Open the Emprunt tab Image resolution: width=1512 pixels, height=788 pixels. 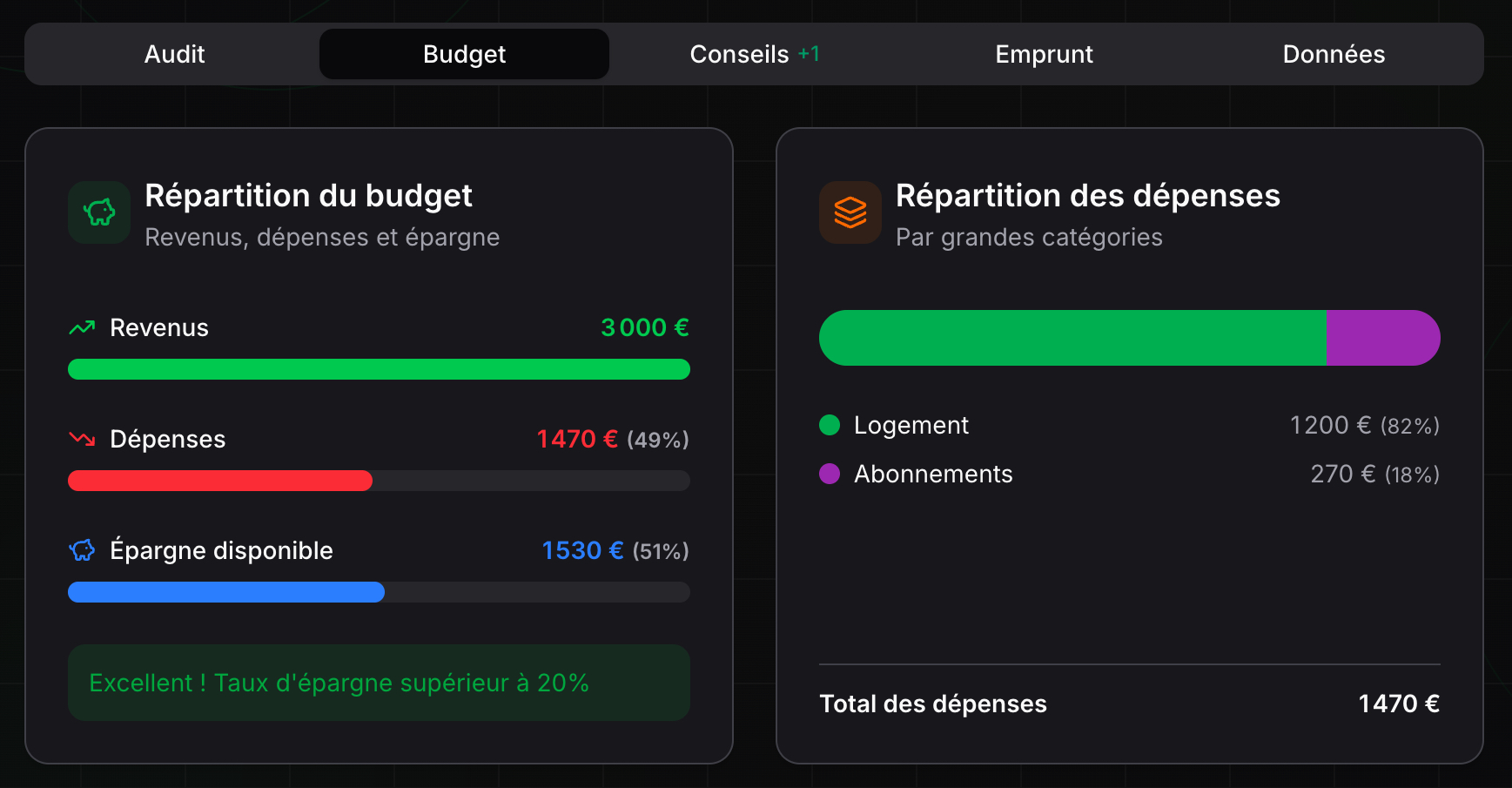point(1044,53)
